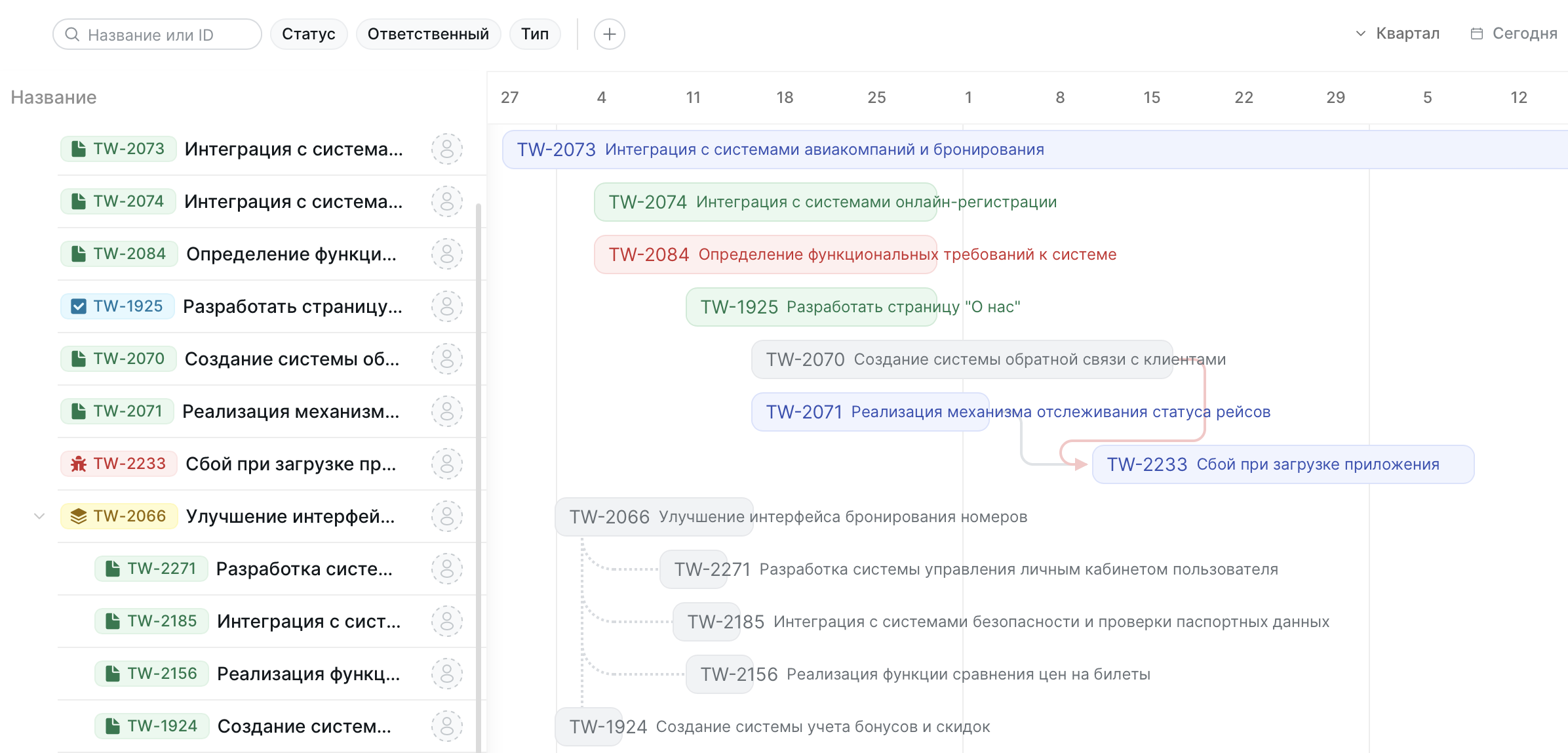This screenshot has width=1568, height=753.
Task: Click the TW-2233 bar on timeline
Action: [1282, 464]
